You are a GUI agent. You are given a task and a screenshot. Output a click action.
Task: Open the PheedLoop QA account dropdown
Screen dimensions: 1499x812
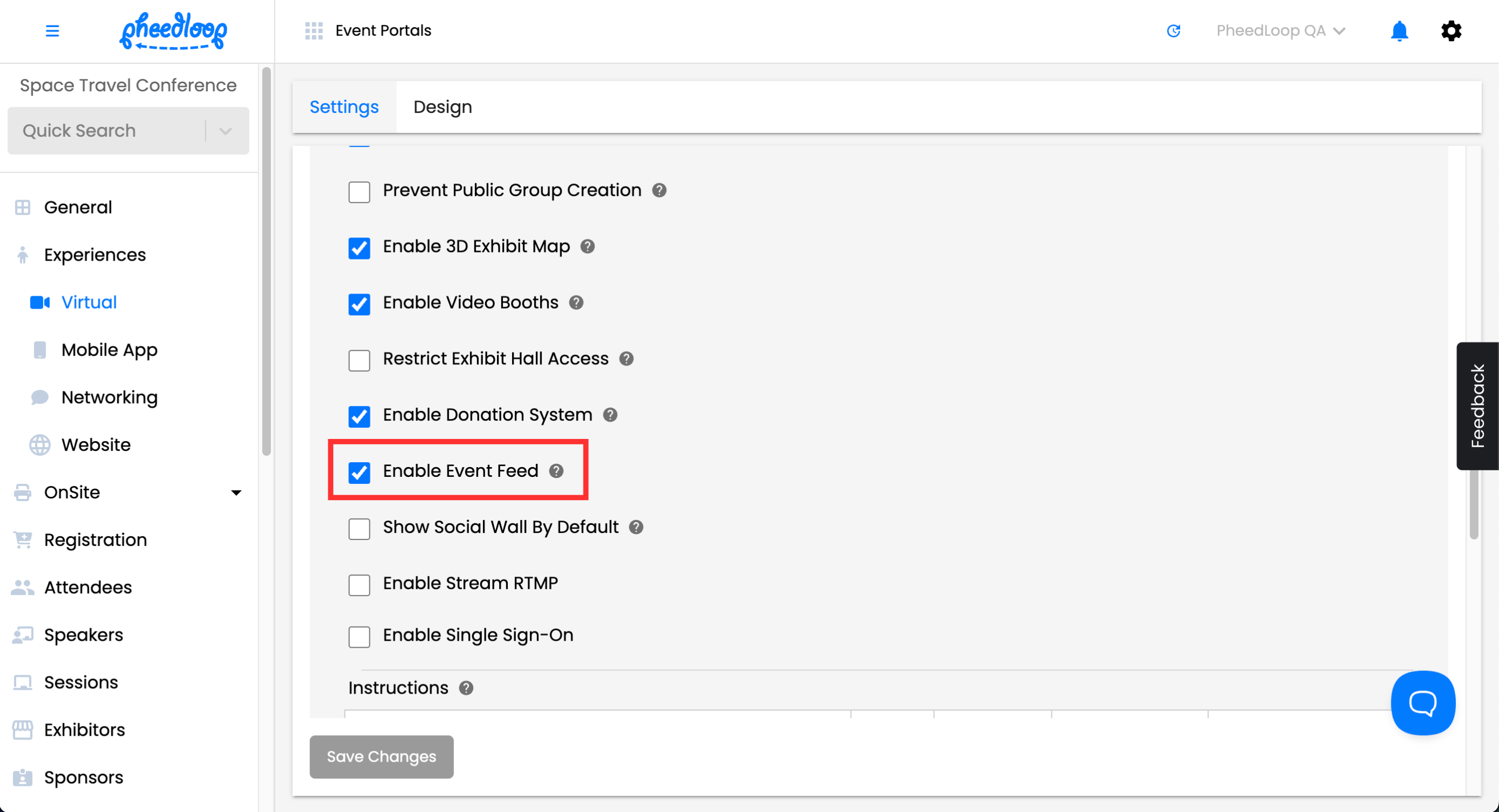[1281, 31]
